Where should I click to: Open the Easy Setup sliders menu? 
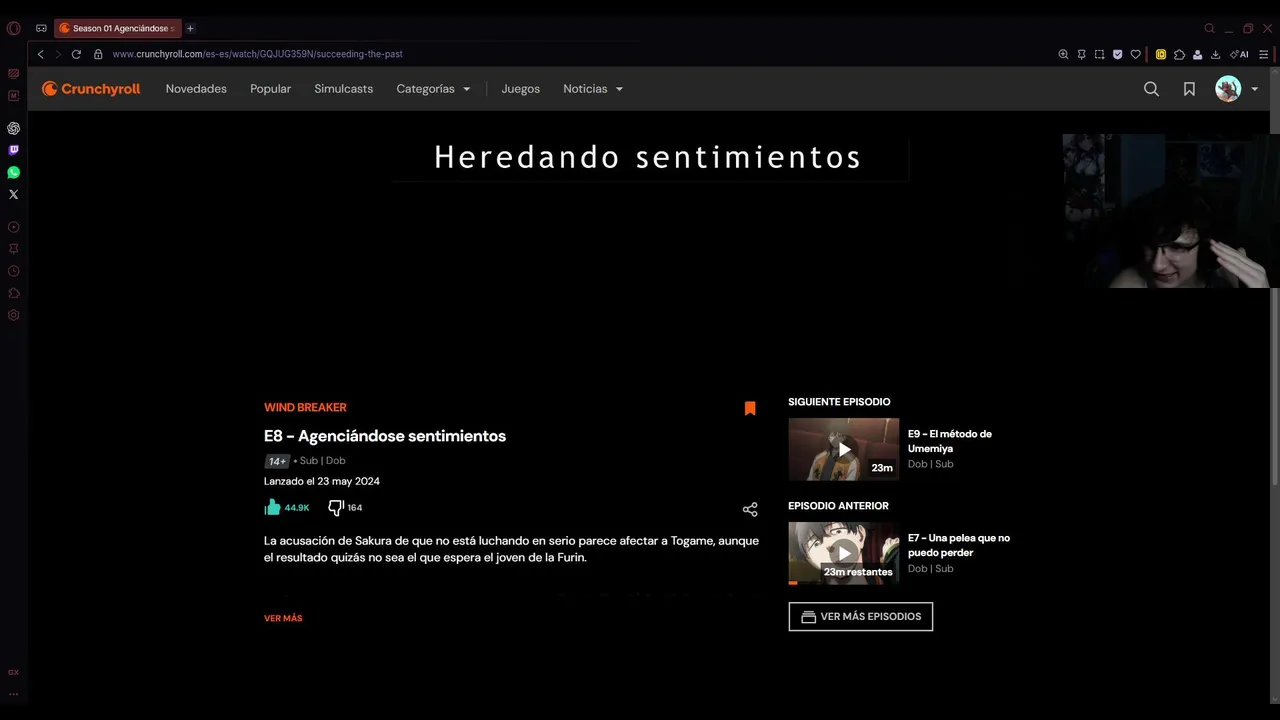point(1264,54)
